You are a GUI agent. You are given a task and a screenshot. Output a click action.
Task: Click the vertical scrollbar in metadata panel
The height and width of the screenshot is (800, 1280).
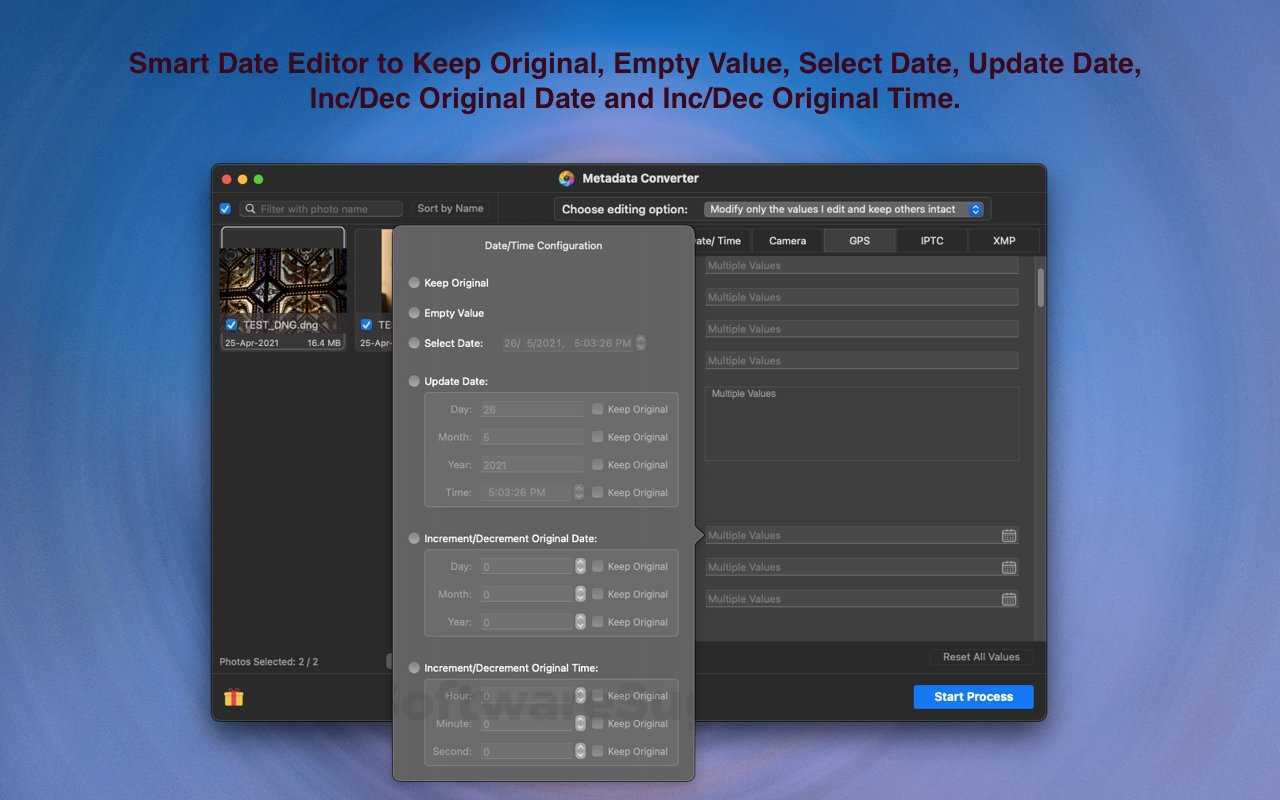[1040, 288]
